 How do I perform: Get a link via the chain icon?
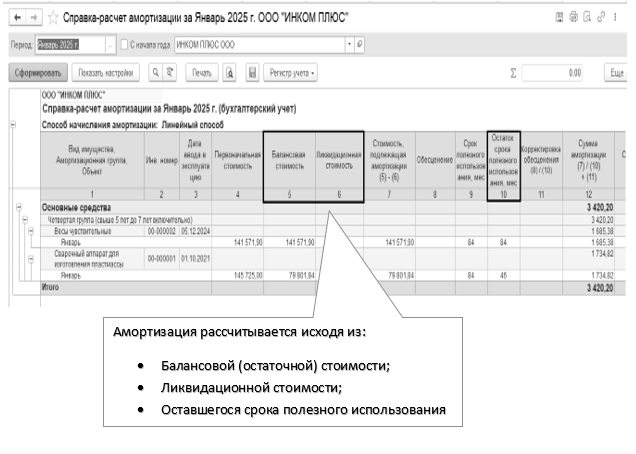pyautogui.click(x=601, y=17)
